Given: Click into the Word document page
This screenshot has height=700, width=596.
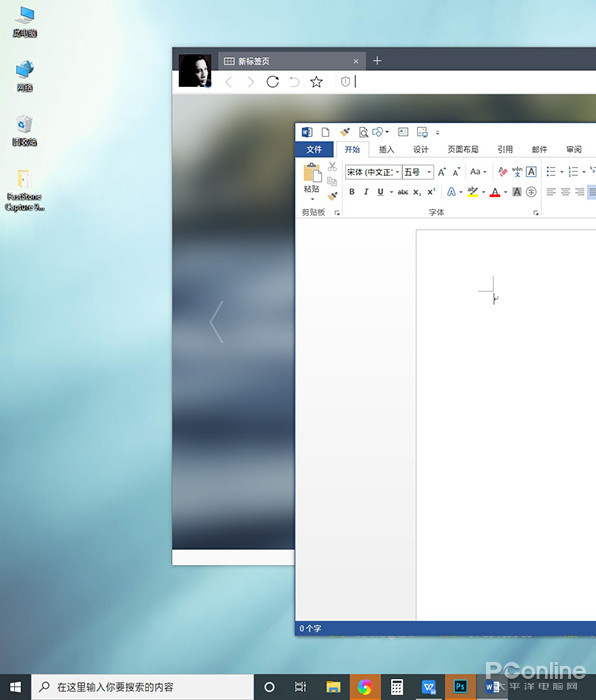Looking at the screenshot, I should click(506, 424).
